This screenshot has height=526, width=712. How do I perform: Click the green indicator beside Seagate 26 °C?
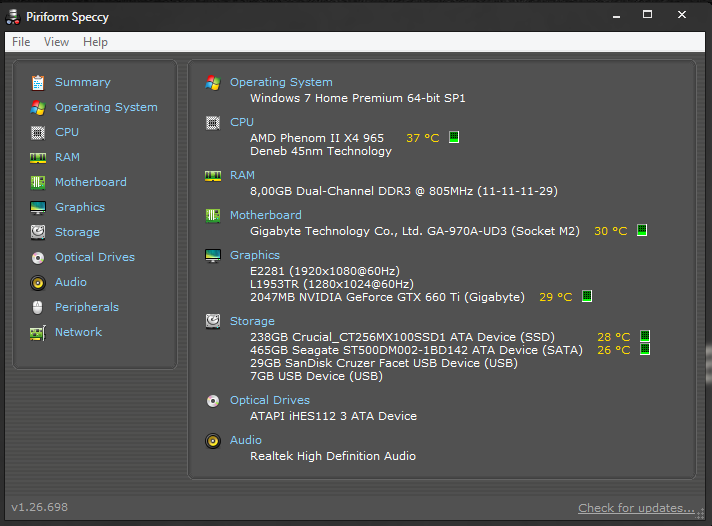[645, 349]
